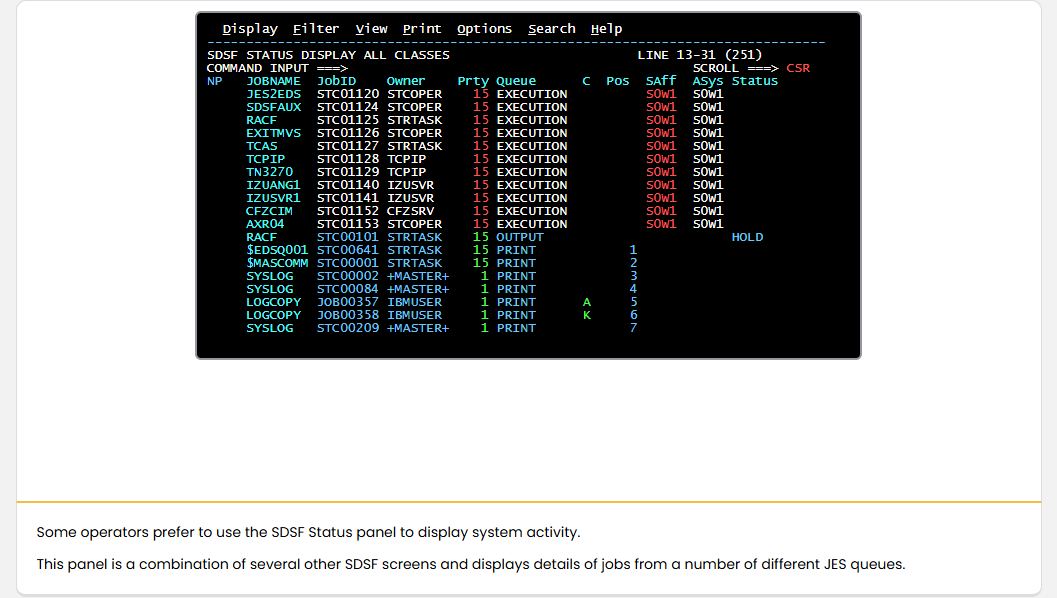Open the Search menu
The image size is (1057, 598).
[551, 29]
